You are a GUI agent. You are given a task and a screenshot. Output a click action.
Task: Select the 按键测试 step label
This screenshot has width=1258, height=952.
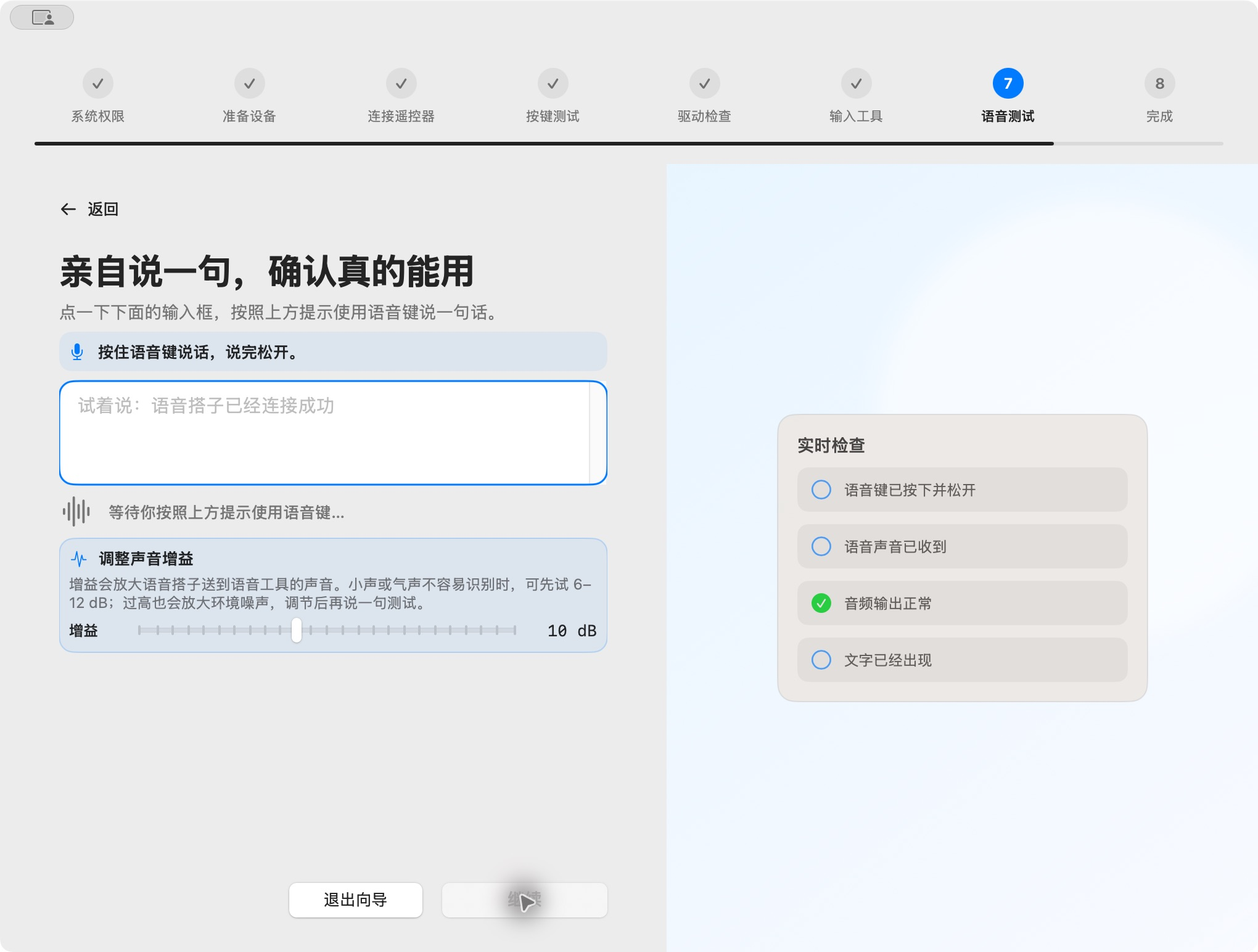tap(553, 116)
